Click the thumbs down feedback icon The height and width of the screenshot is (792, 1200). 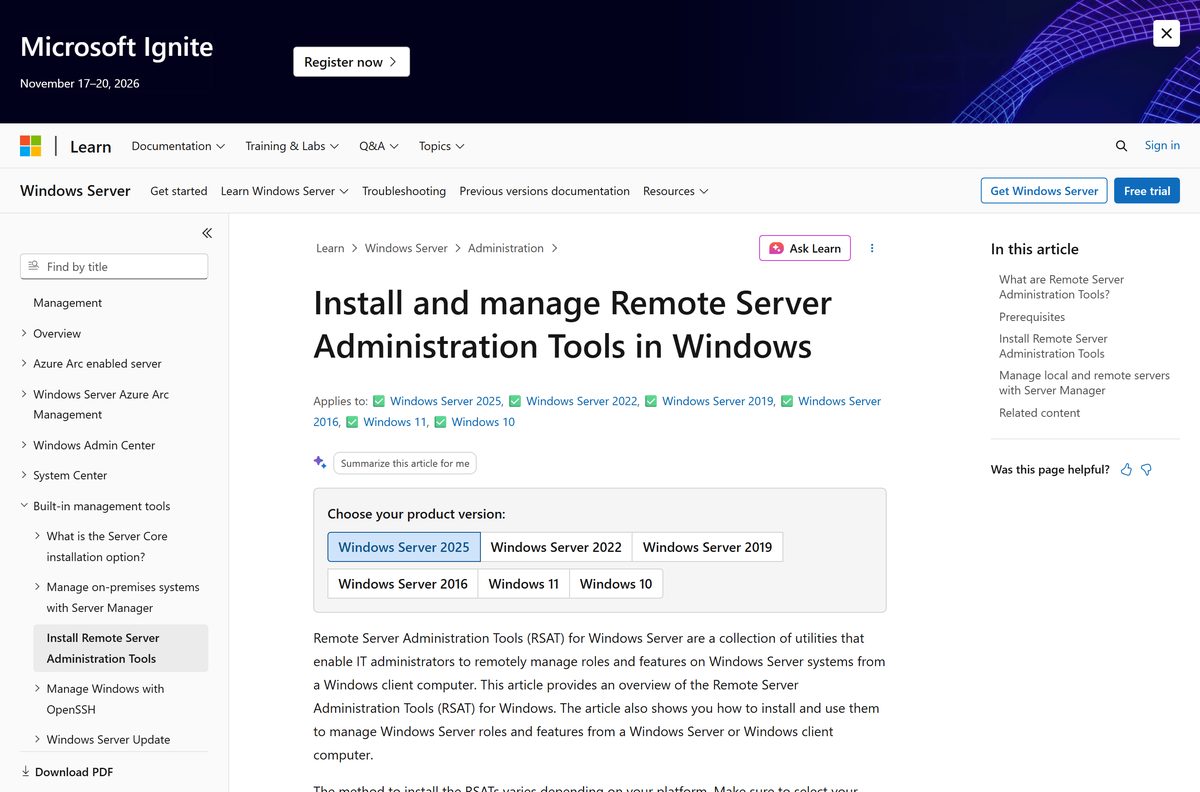(x=1146, y=470)
